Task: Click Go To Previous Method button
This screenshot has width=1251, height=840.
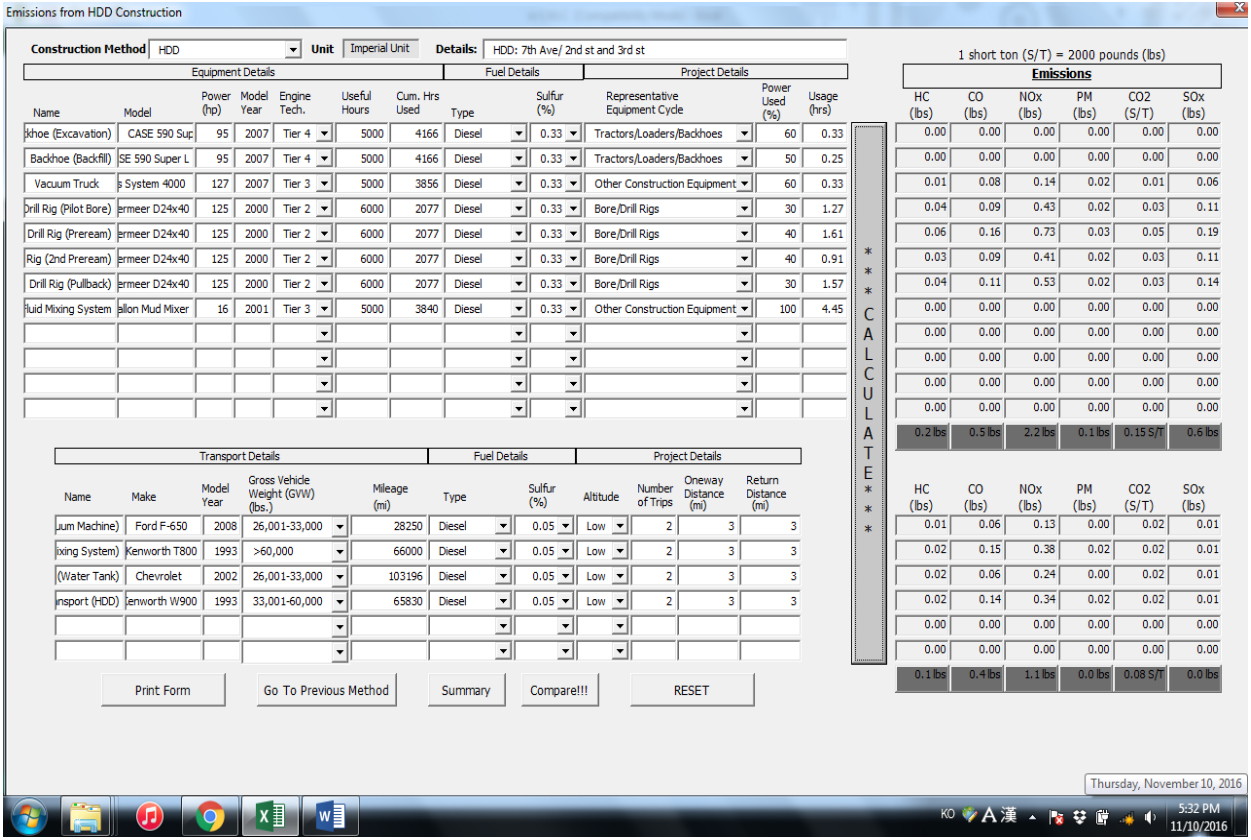Action: point(326,690)
